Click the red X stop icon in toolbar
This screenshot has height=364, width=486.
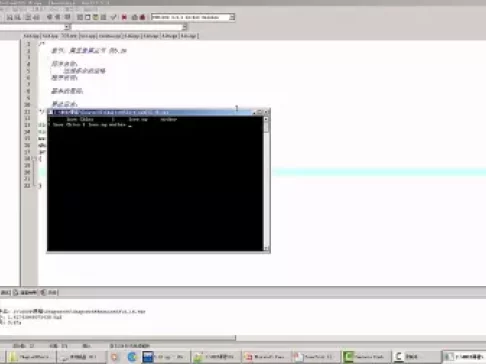coord(124,17)
